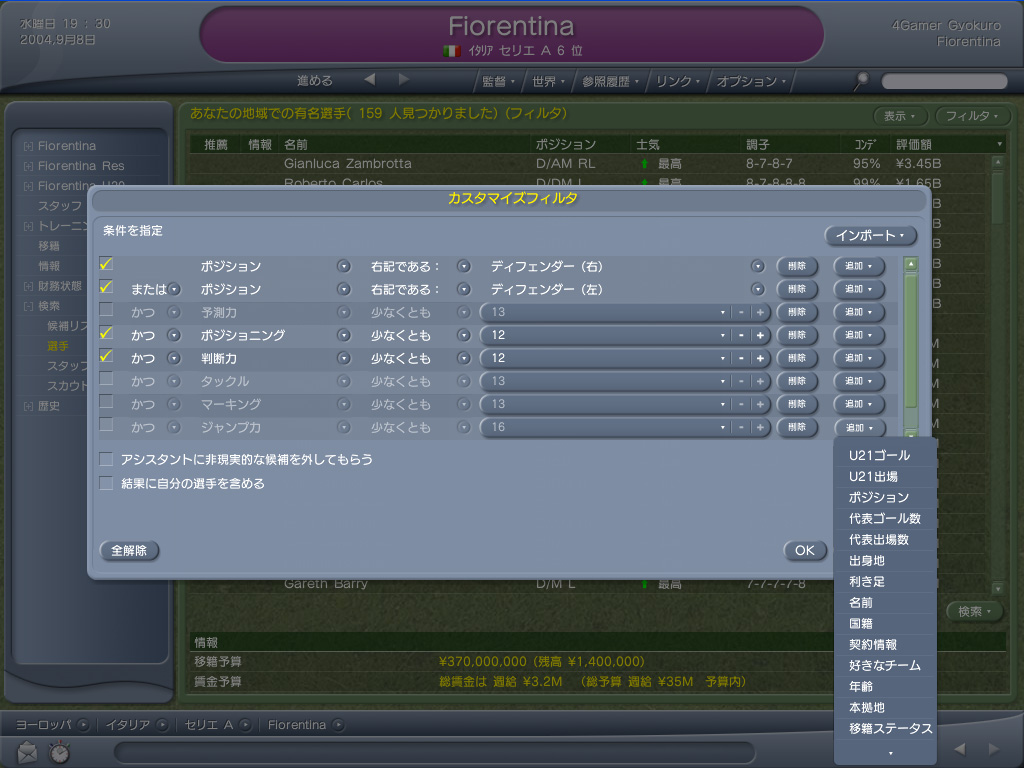Open the リンク menu

(x=678, y=81)
